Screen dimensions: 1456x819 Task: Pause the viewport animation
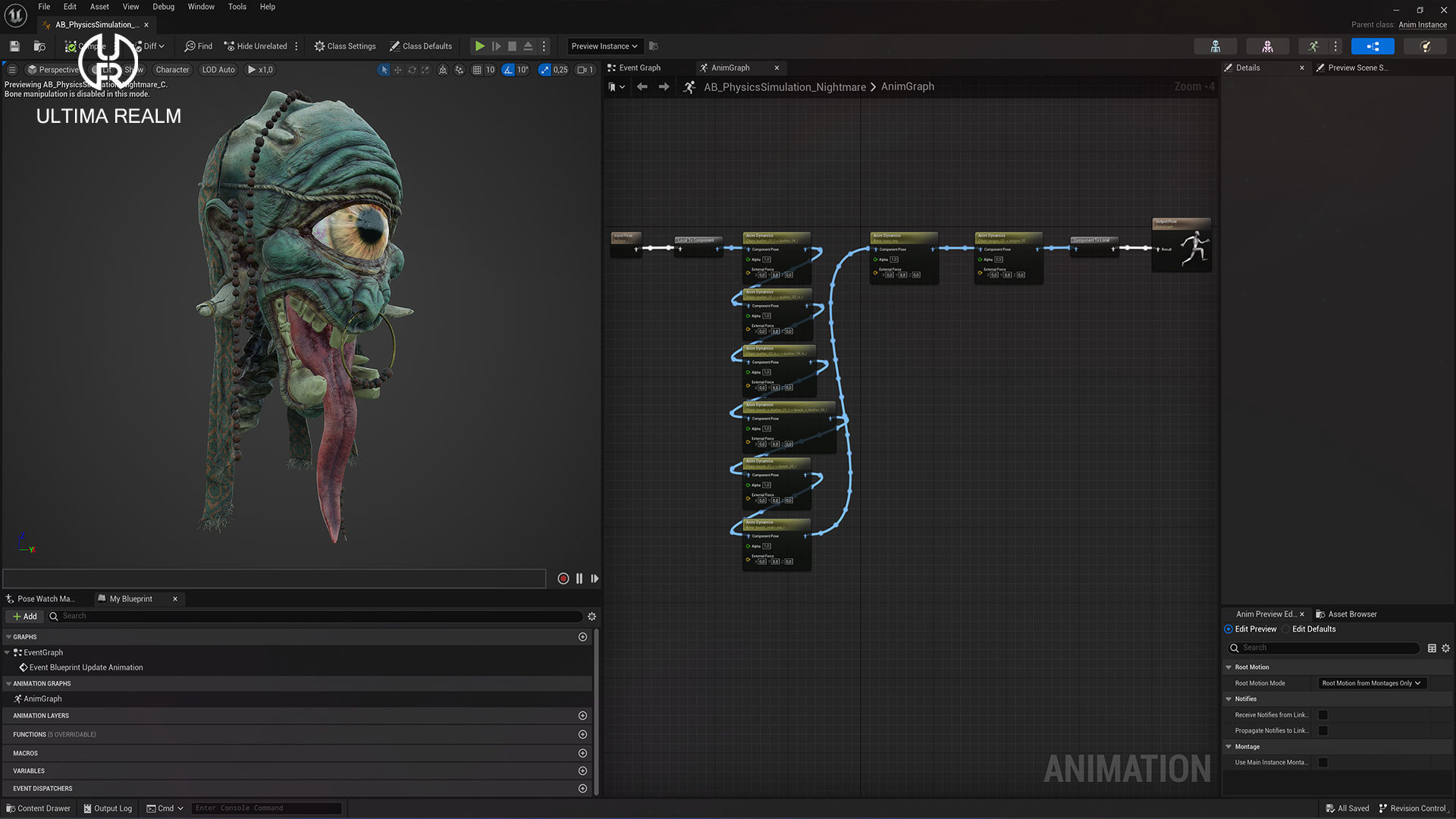pos(579,579)
